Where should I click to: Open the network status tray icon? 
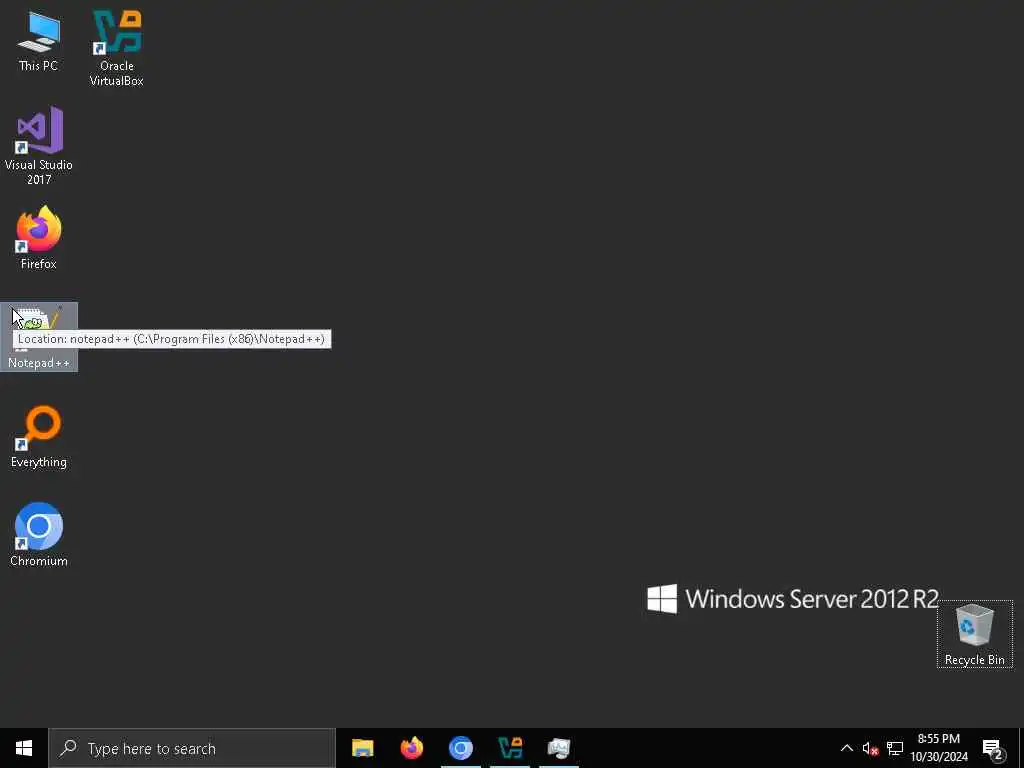895,748
